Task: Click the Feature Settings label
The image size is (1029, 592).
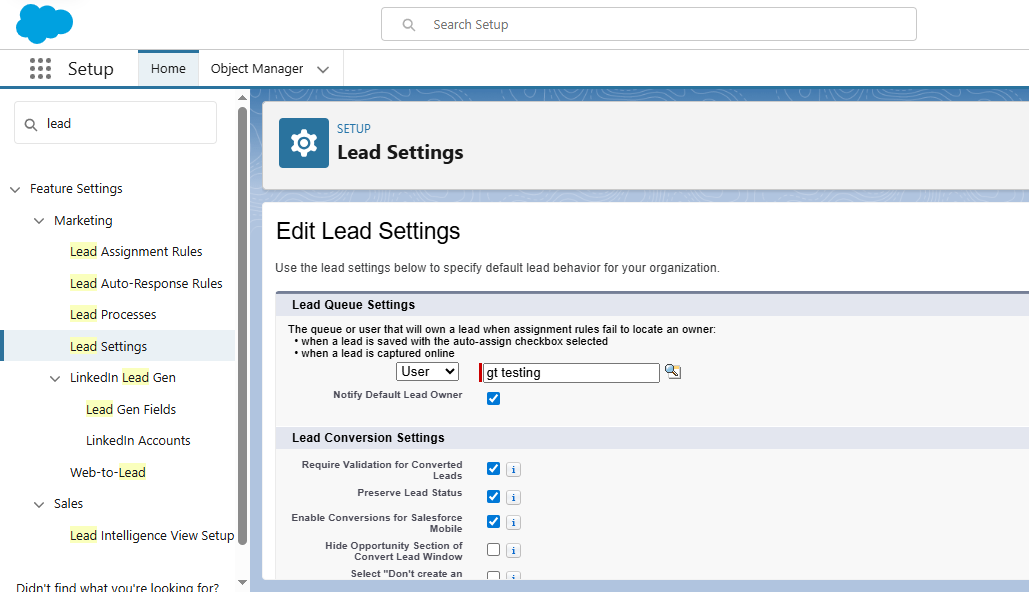Action: (76, 188)
